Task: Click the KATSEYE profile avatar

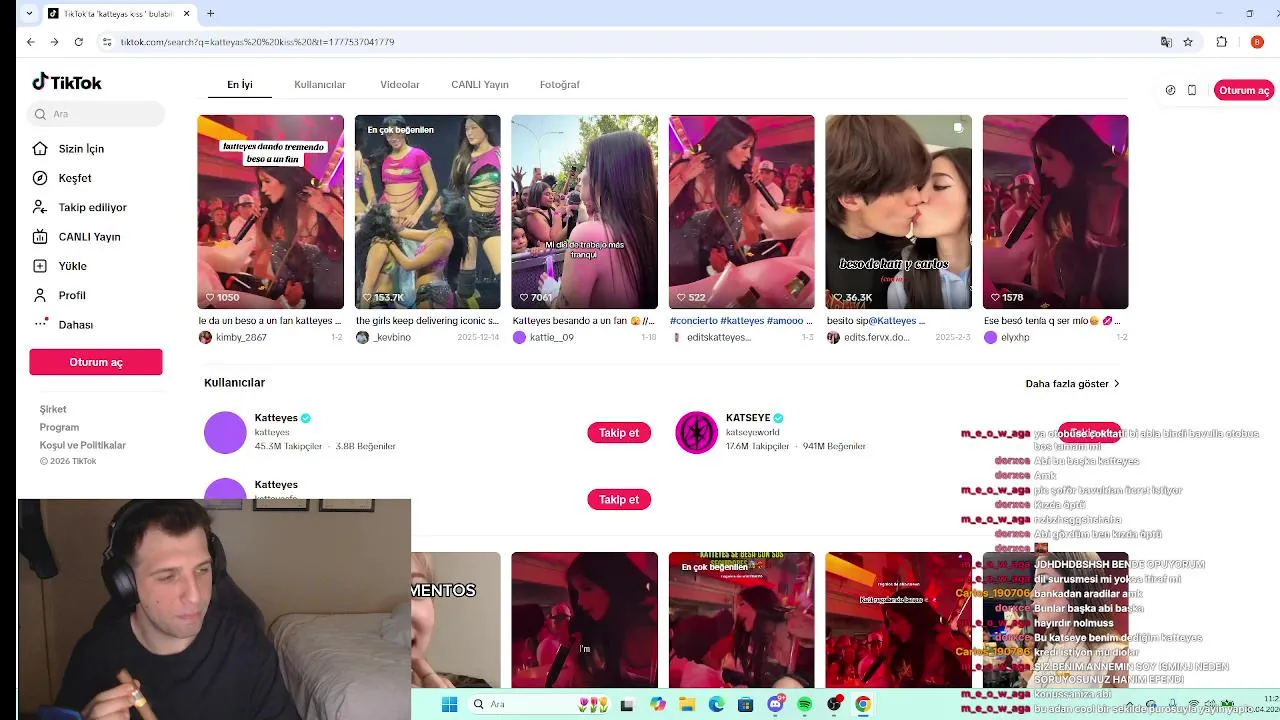Action: click(x=697, y=433)
